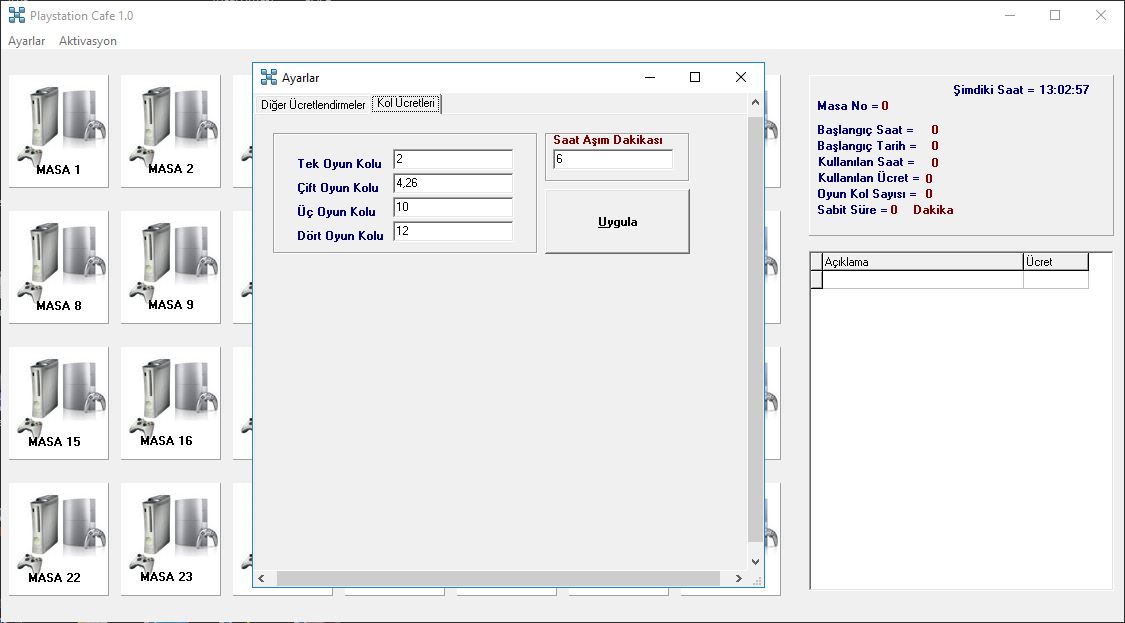
Task: Click the settings vertical scrollbar down arrow
Action: [x=755, y=562]
